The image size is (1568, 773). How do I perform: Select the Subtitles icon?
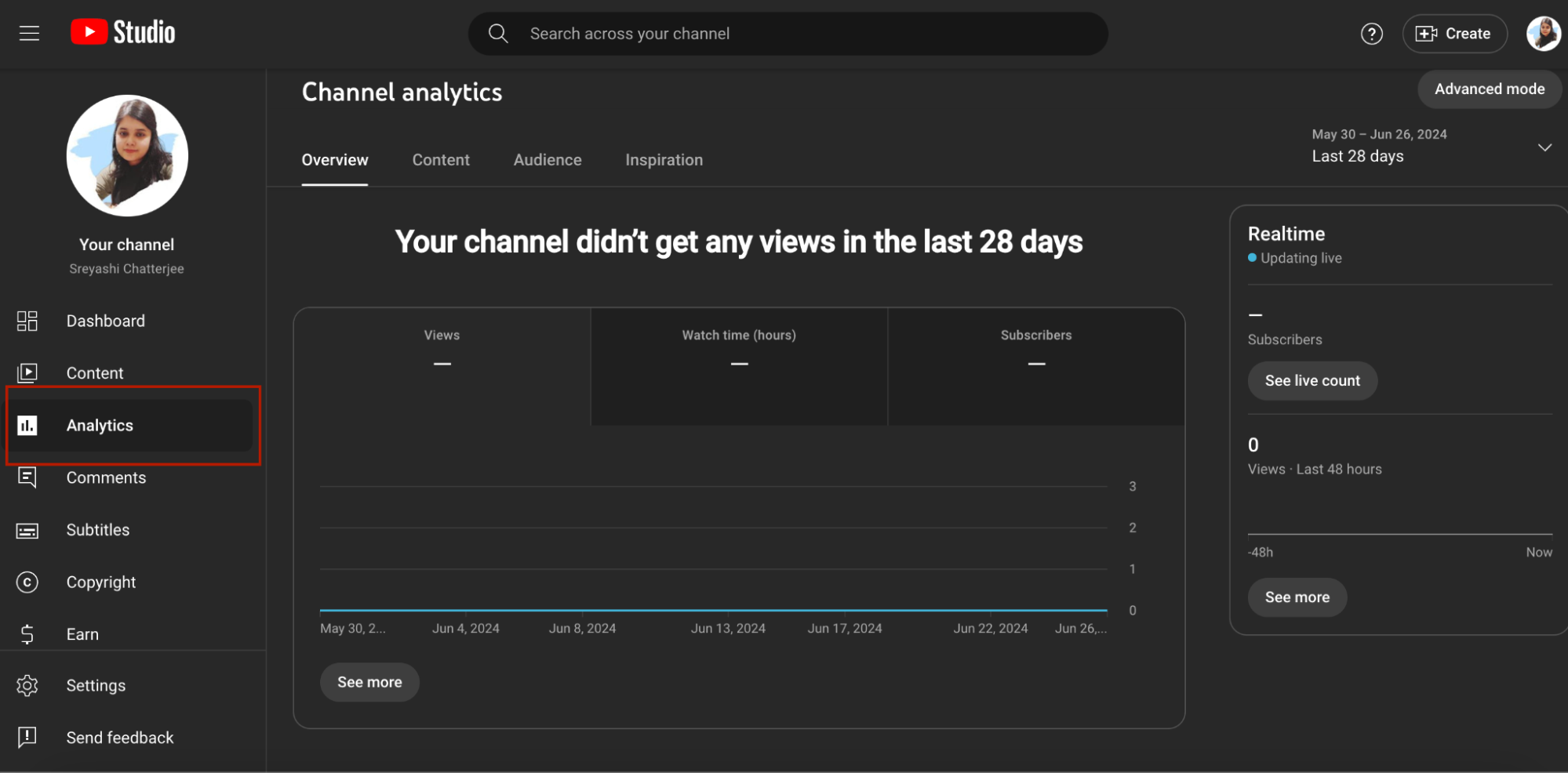click(27, 530)
